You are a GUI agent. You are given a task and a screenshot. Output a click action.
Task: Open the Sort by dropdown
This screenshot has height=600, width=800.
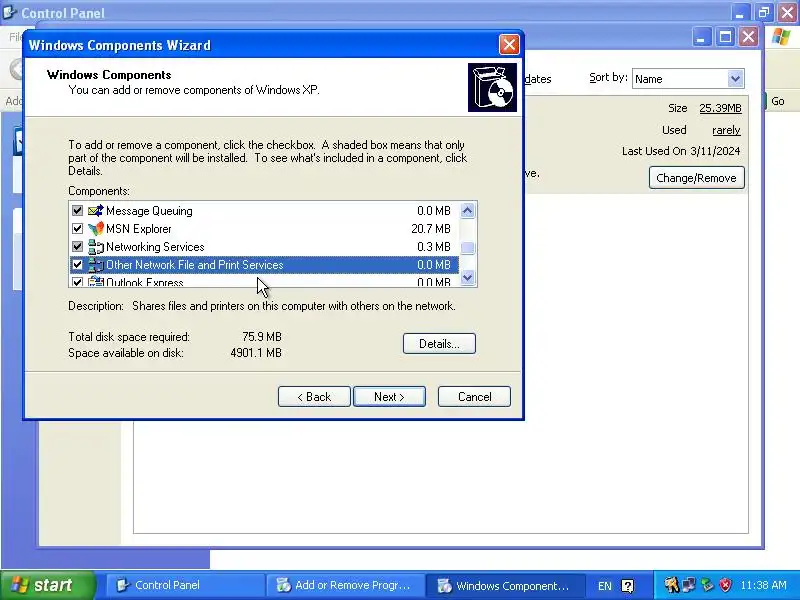tap(735, 79)
